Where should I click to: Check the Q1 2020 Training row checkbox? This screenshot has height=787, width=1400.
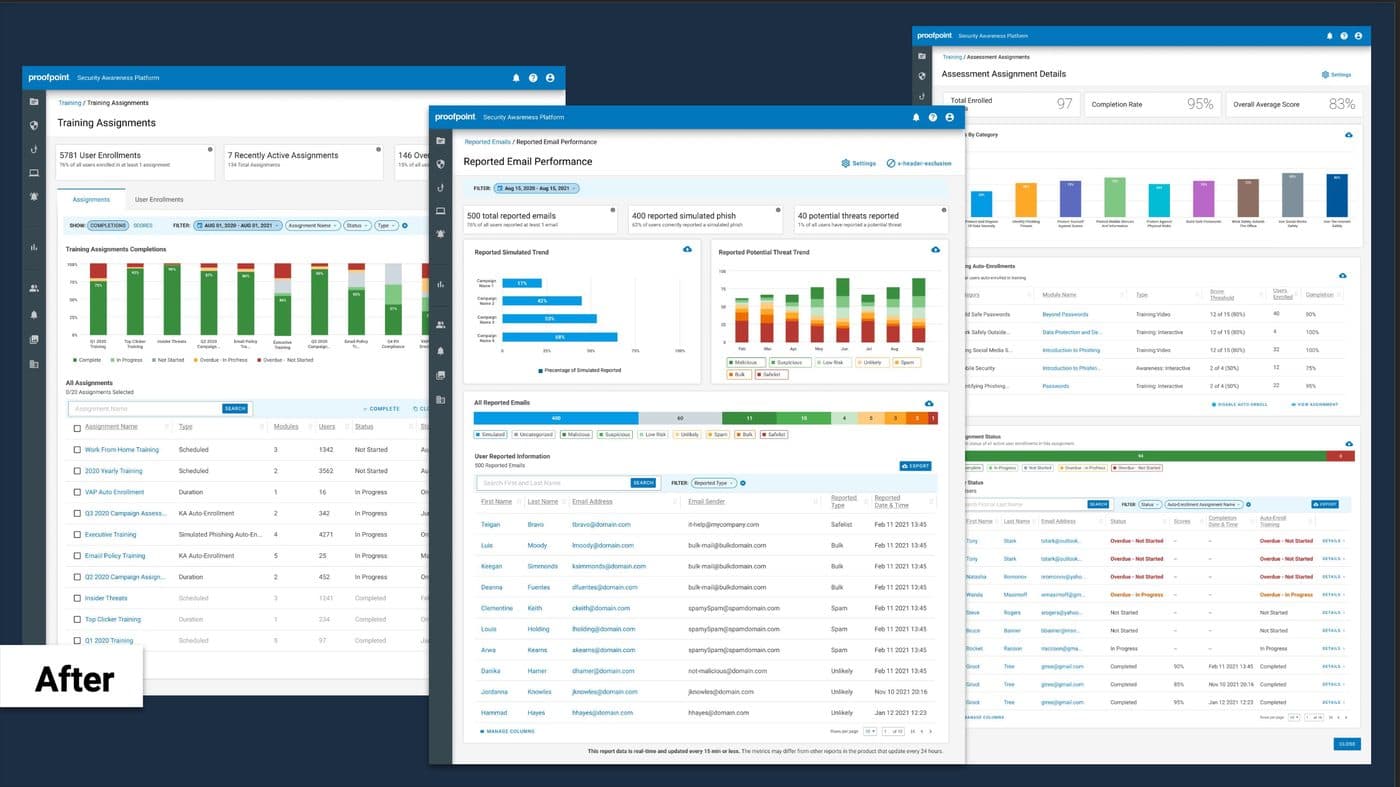[x=77, y=640]
